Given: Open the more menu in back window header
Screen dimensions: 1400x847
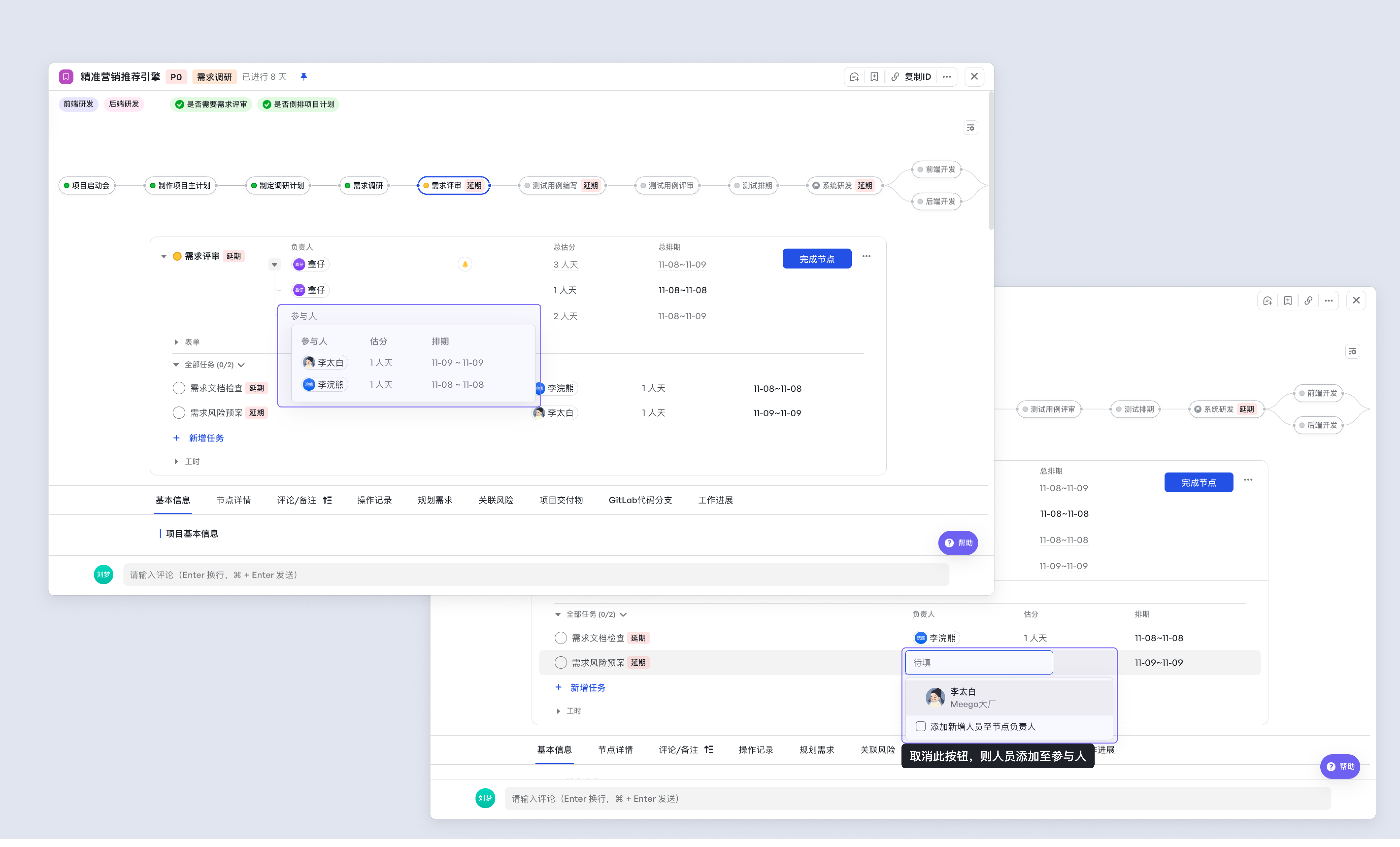Looking at the screenshot, I should tap(1328, 301).
